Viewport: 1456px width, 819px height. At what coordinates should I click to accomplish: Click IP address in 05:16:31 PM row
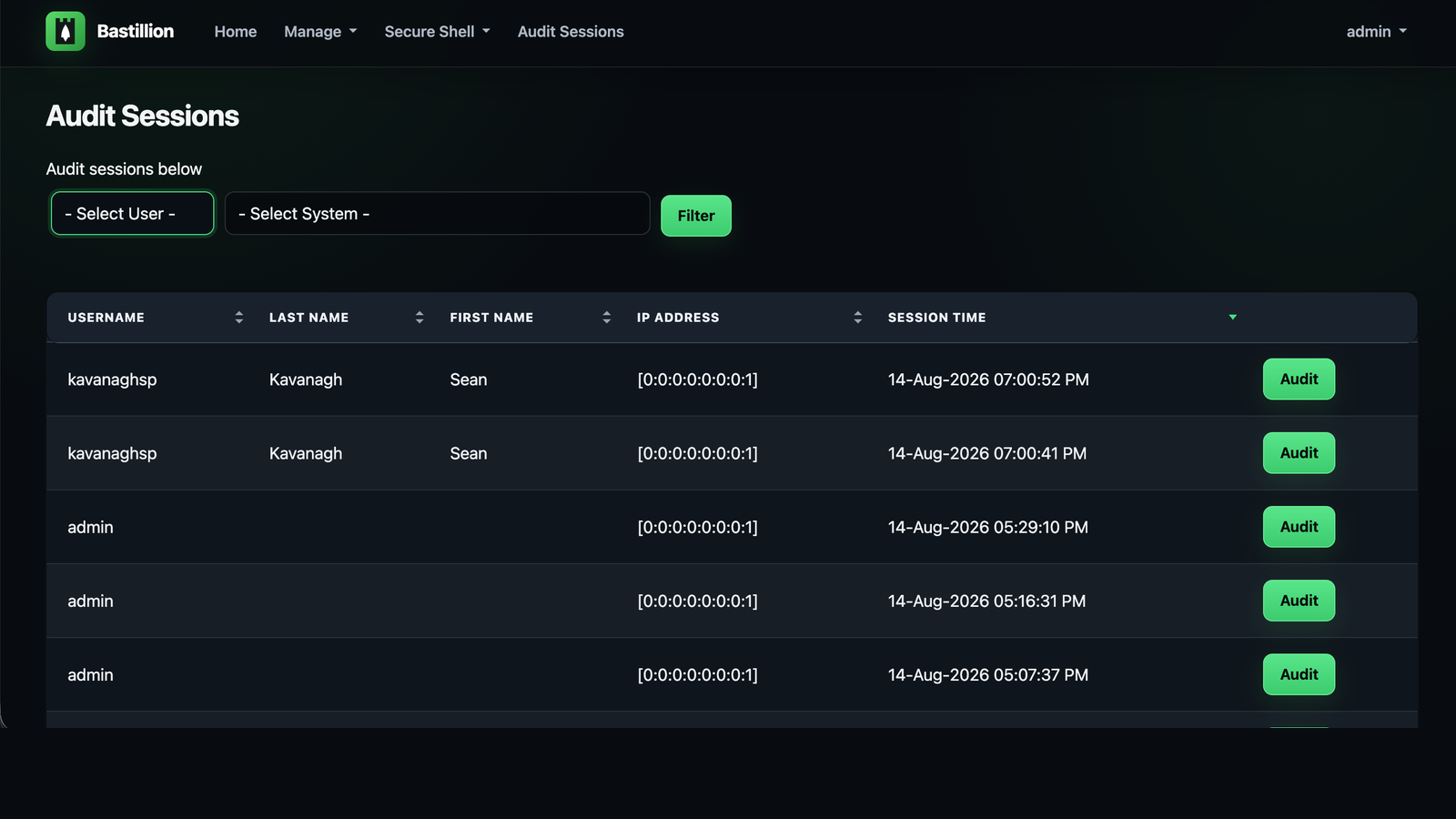point(697,601)
